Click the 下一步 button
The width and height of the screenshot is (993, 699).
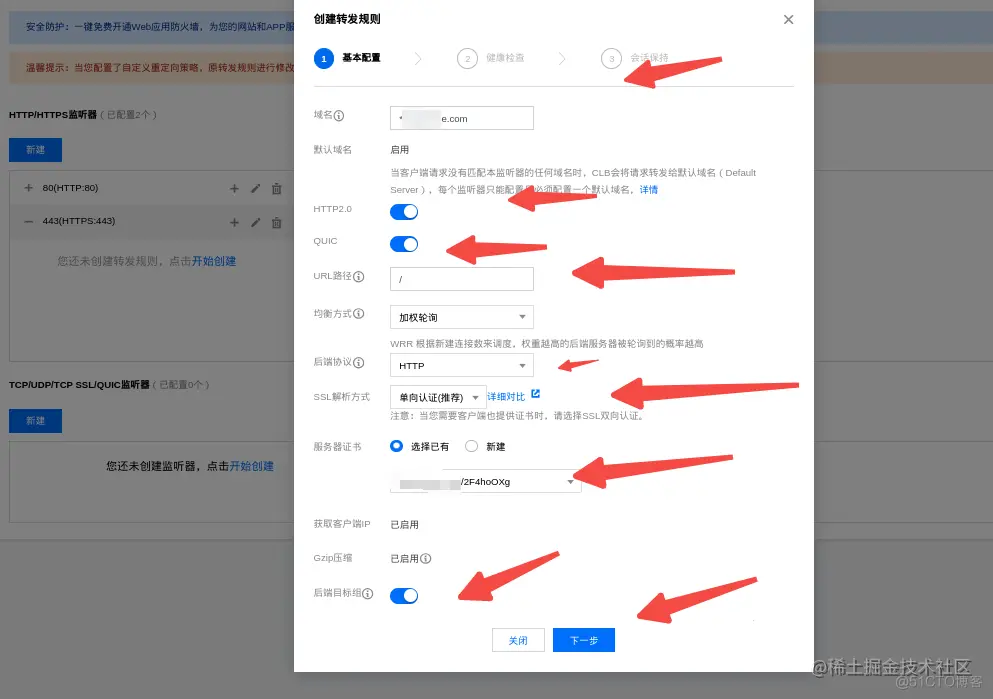[584, 640]
